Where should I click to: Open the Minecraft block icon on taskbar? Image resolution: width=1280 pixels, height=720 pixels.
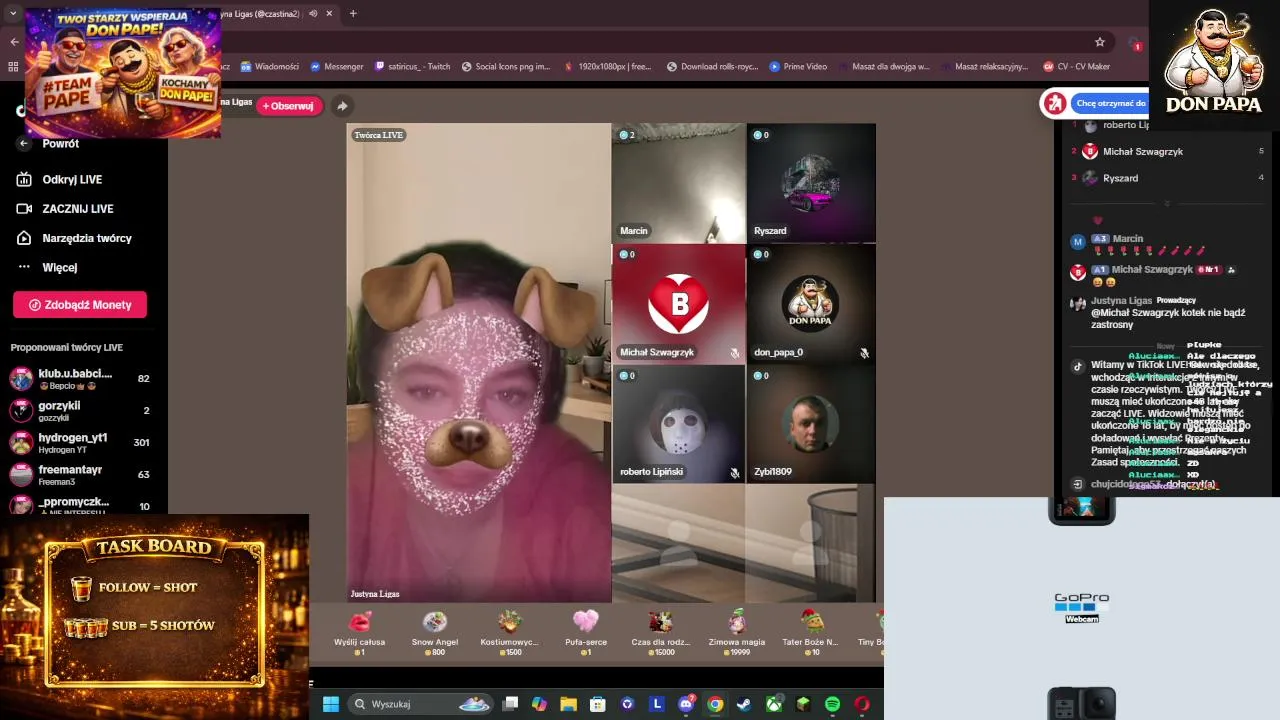click(x=803, y=704)
